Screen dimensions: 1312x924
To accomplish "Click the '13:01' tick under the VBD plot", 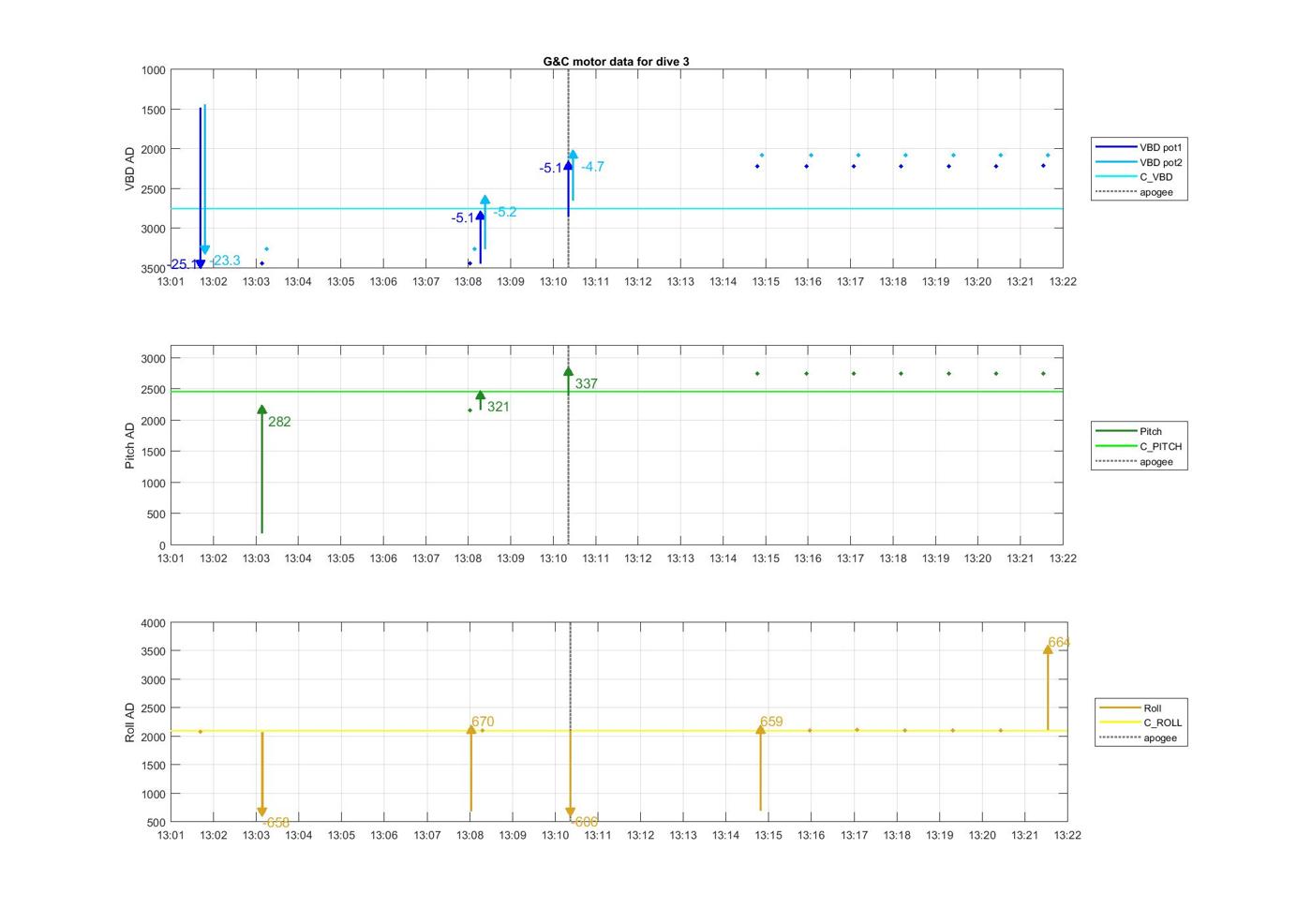I will click(171, 281).
